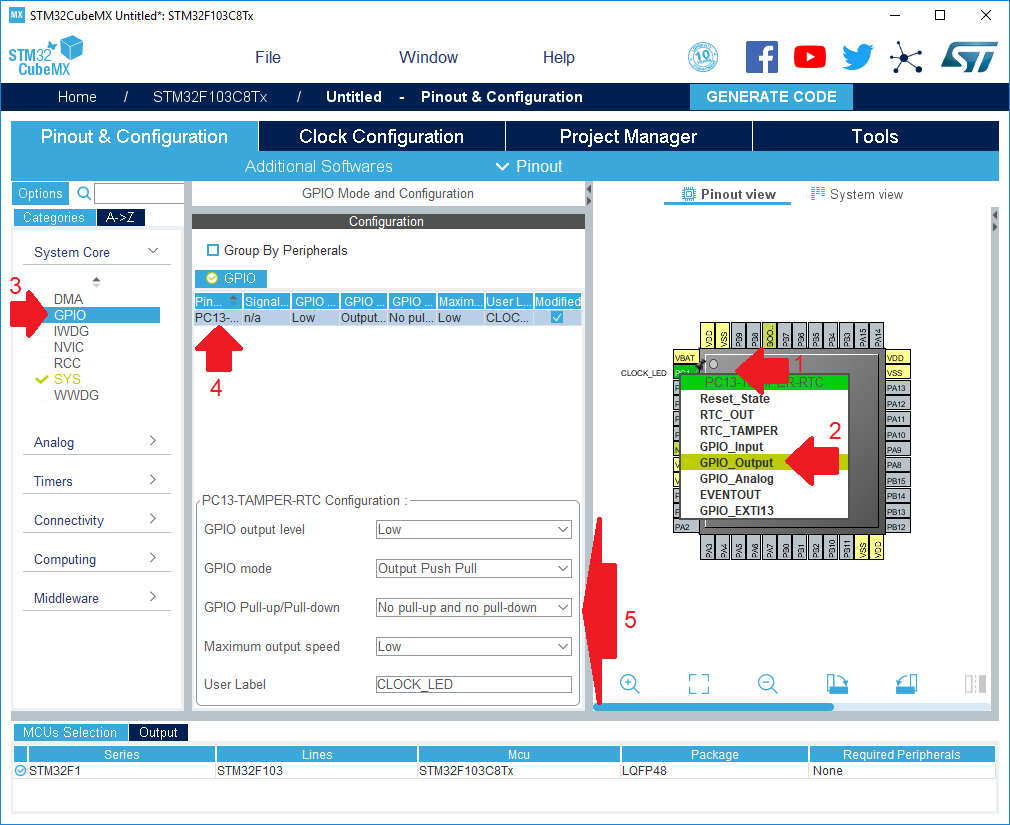Click the MX app icon in title bar
The width and height of the screenshot is (1010, 825).
[17, 15]
